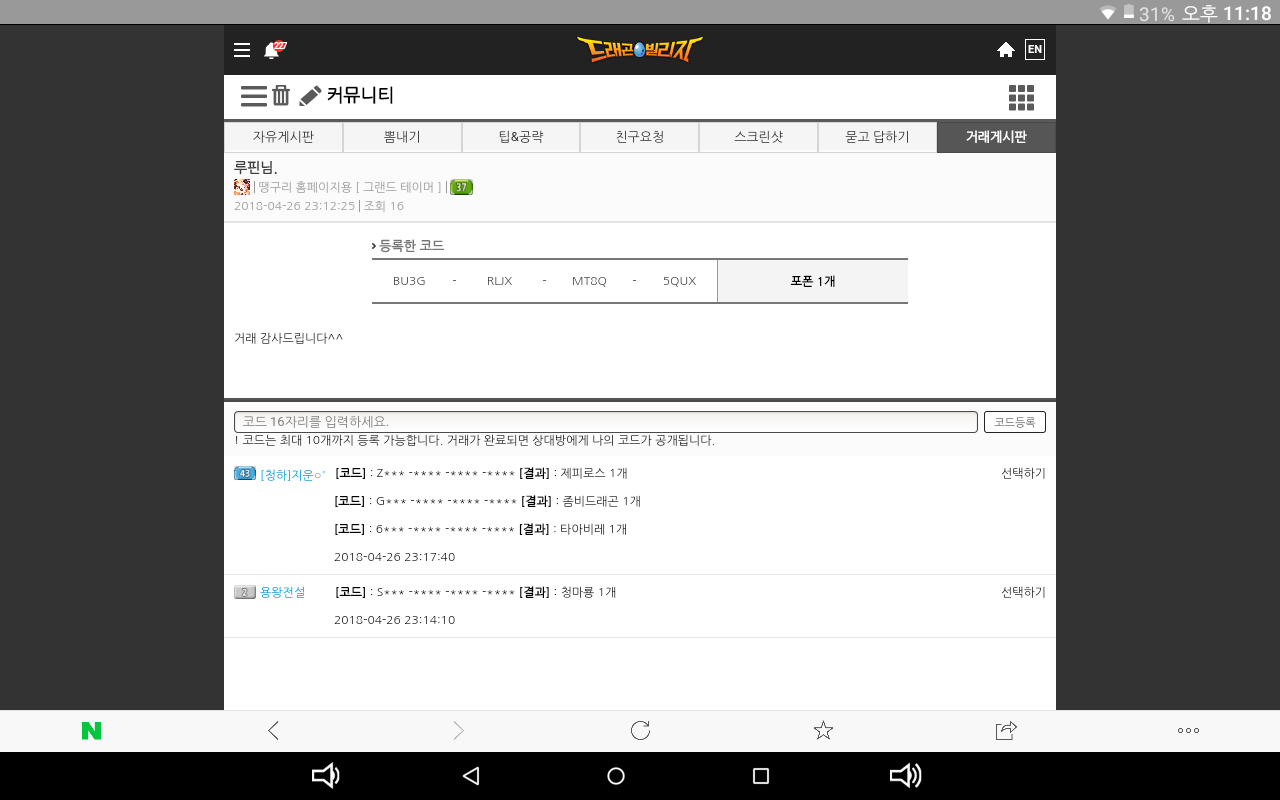1280x800 pixels.
Task: Open the grid menu icon
Action: (1021, 97)
